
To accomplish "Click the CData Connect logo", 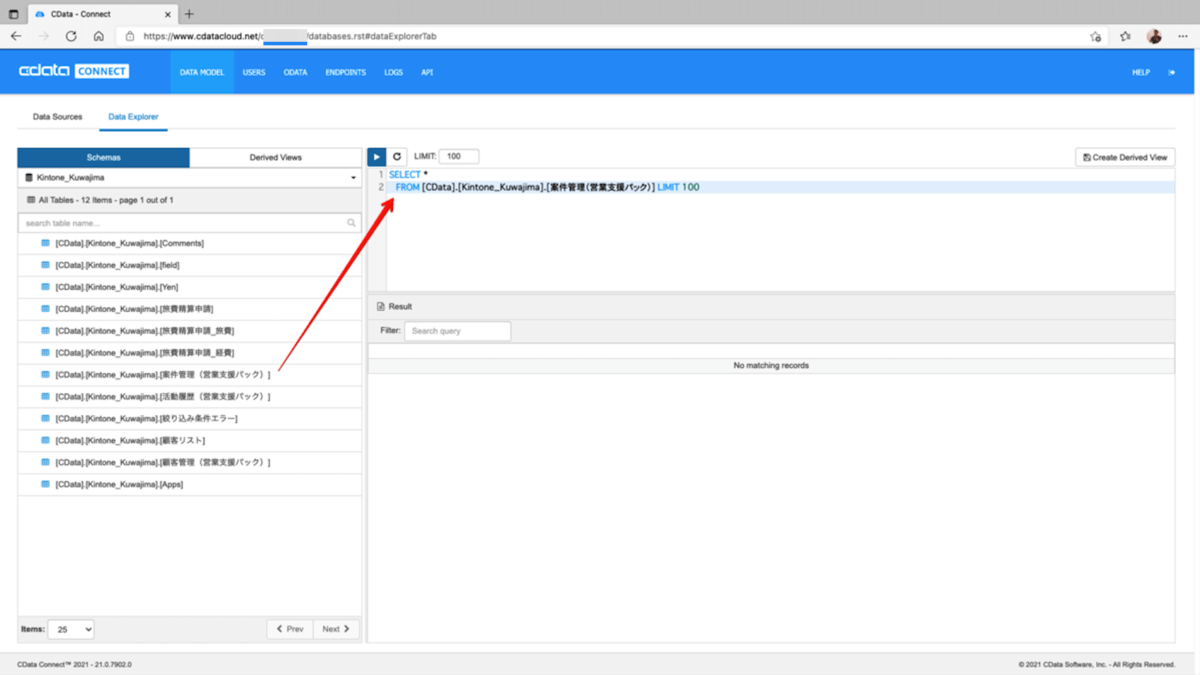I will tap(74, 72).
